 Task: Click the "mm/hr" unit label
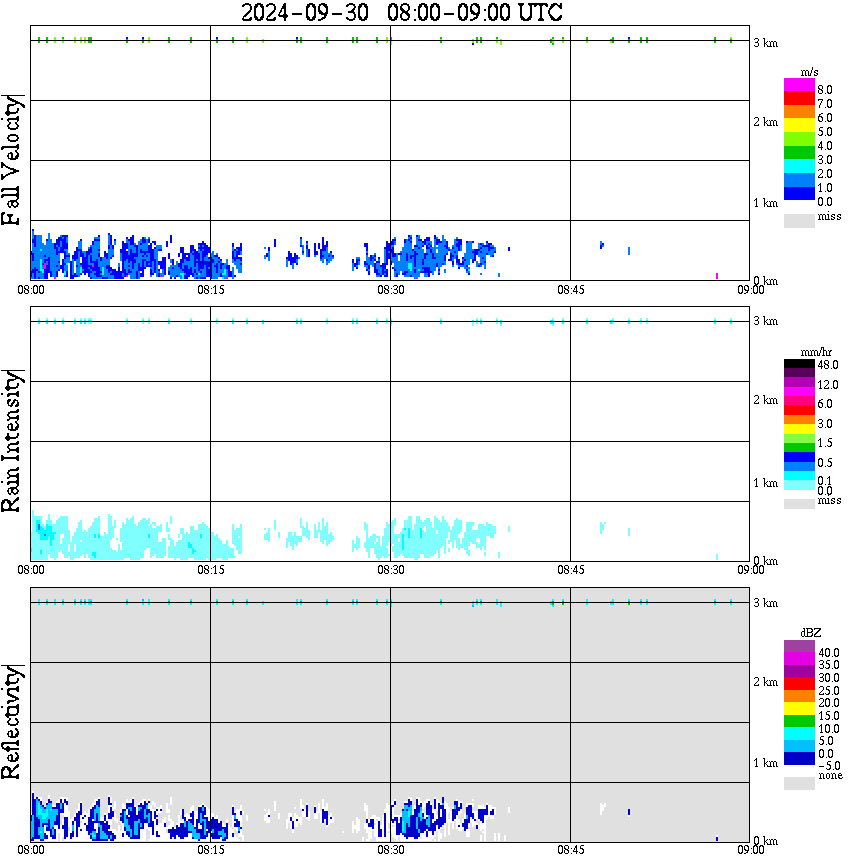pos(816,352)
